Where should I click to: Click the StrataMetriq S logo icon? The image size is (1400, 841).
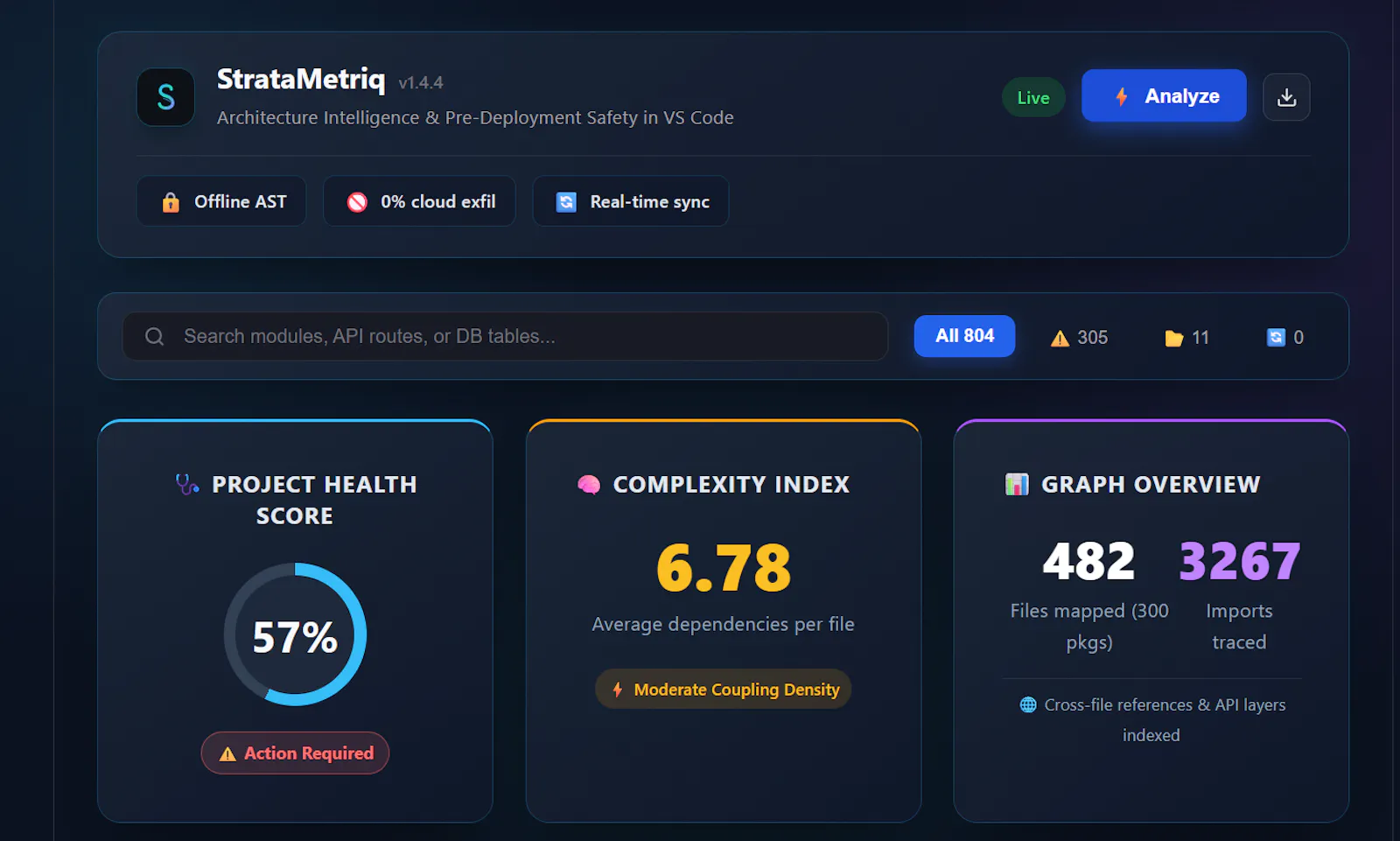[165, 97]
